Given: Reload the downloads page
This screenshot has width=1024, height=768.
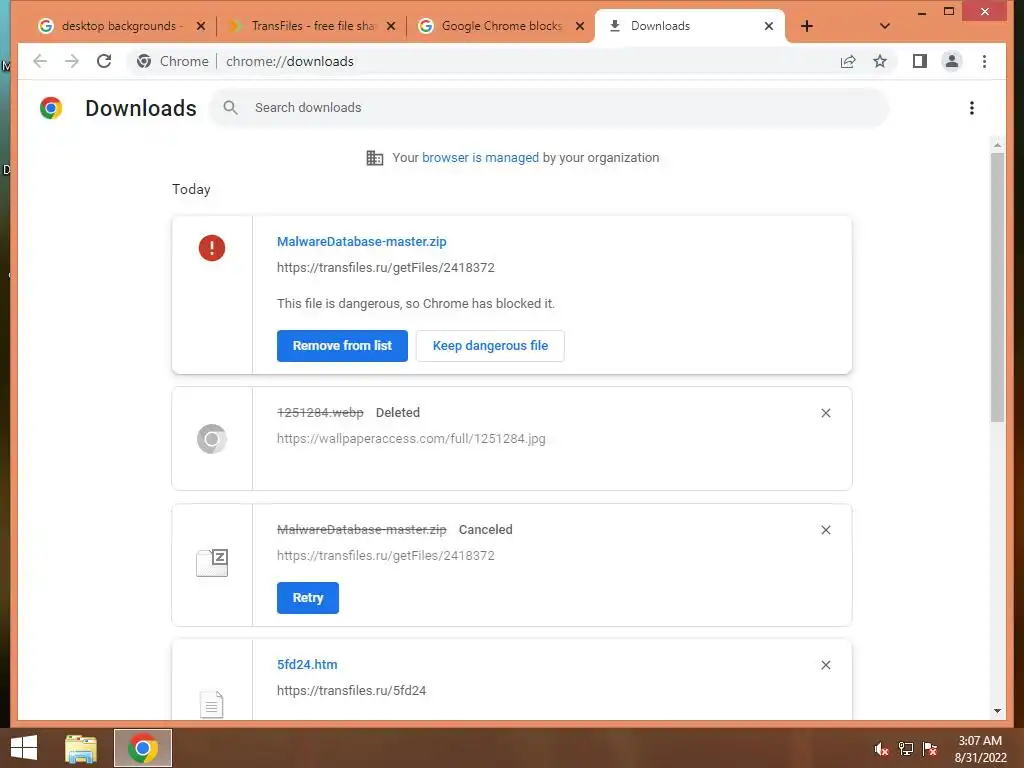Looking at the screenshot, I should pos(104,61).
